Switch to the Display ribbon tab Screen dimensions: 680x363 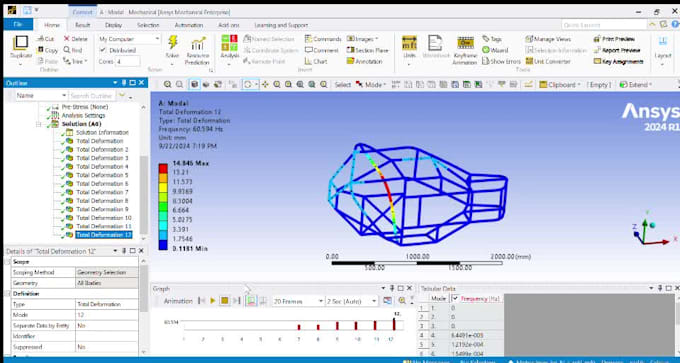point(113,25)
